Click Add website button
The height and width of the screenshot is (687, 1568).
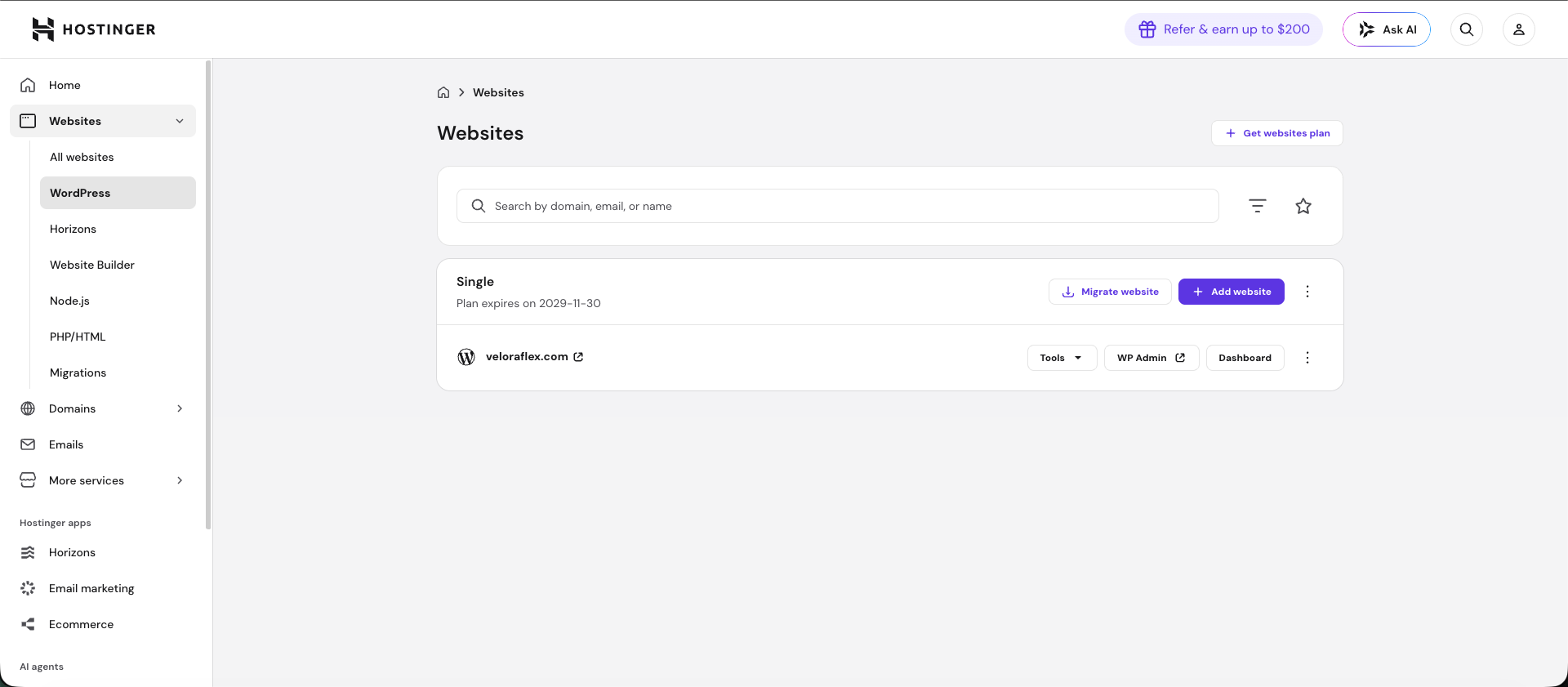coord(1232,292)
